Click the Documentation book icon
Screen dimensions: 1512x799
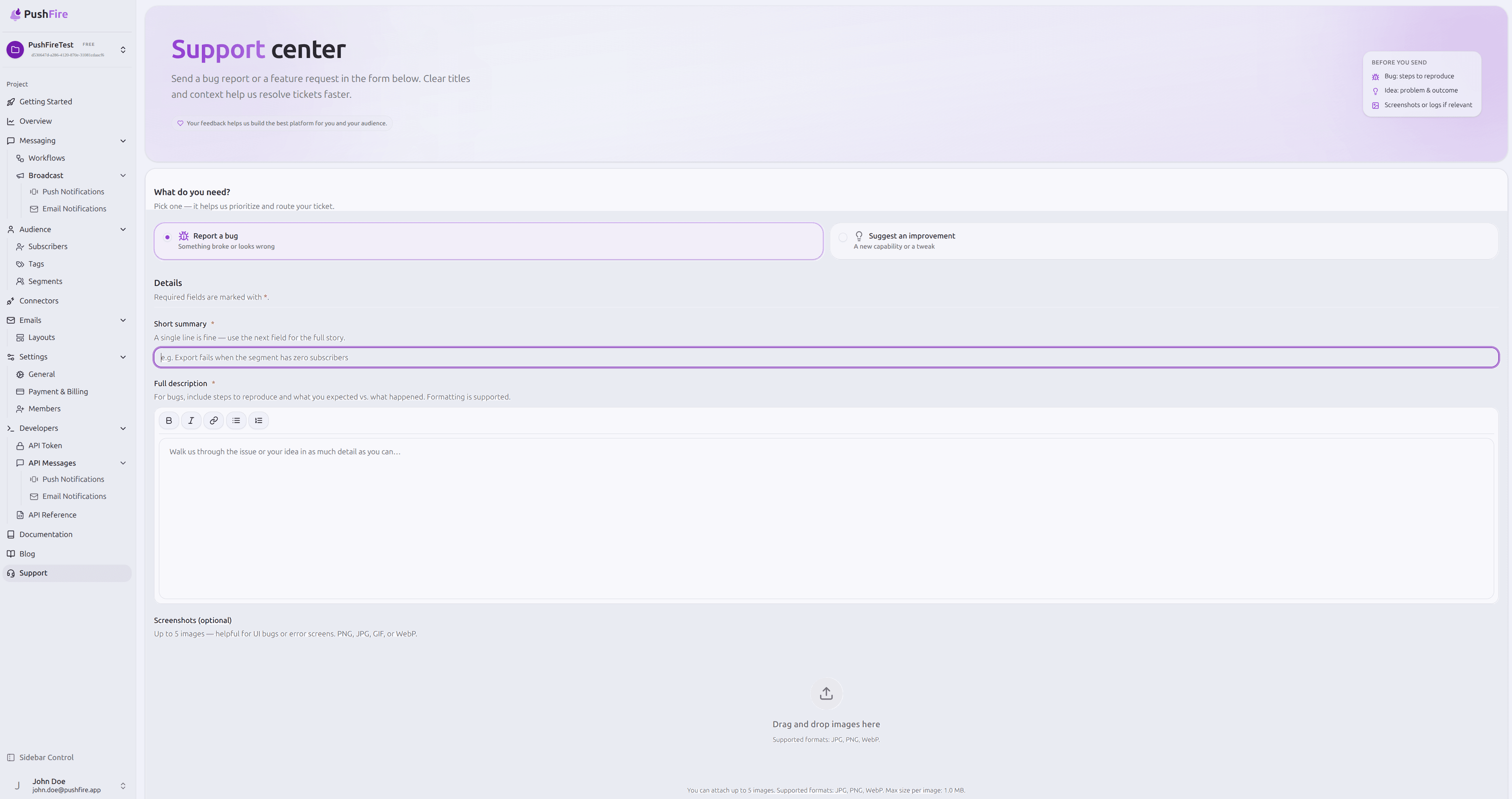coord(11,534)
